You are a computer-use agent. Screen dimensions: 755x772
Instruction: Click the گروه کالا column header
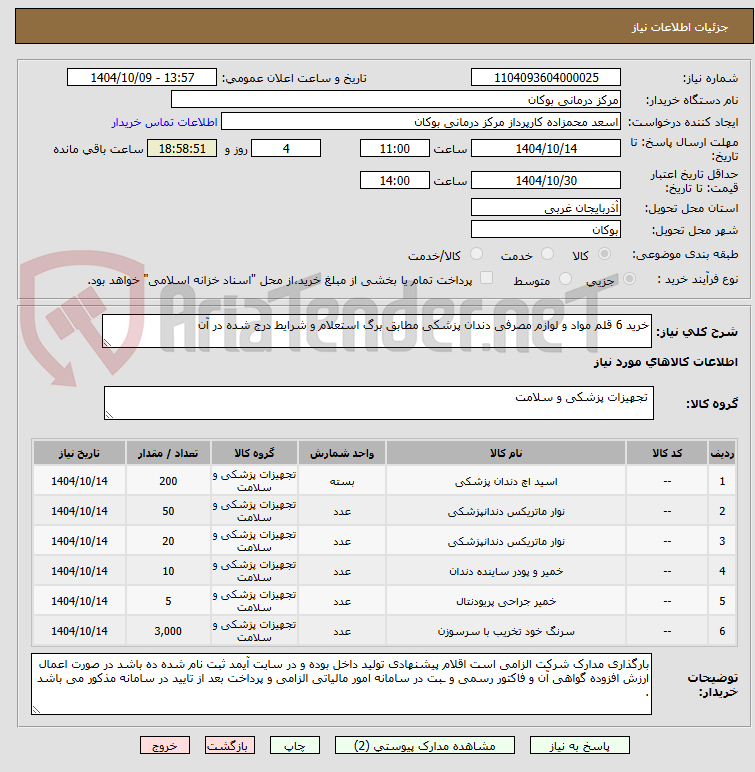(x=254, y=453)
